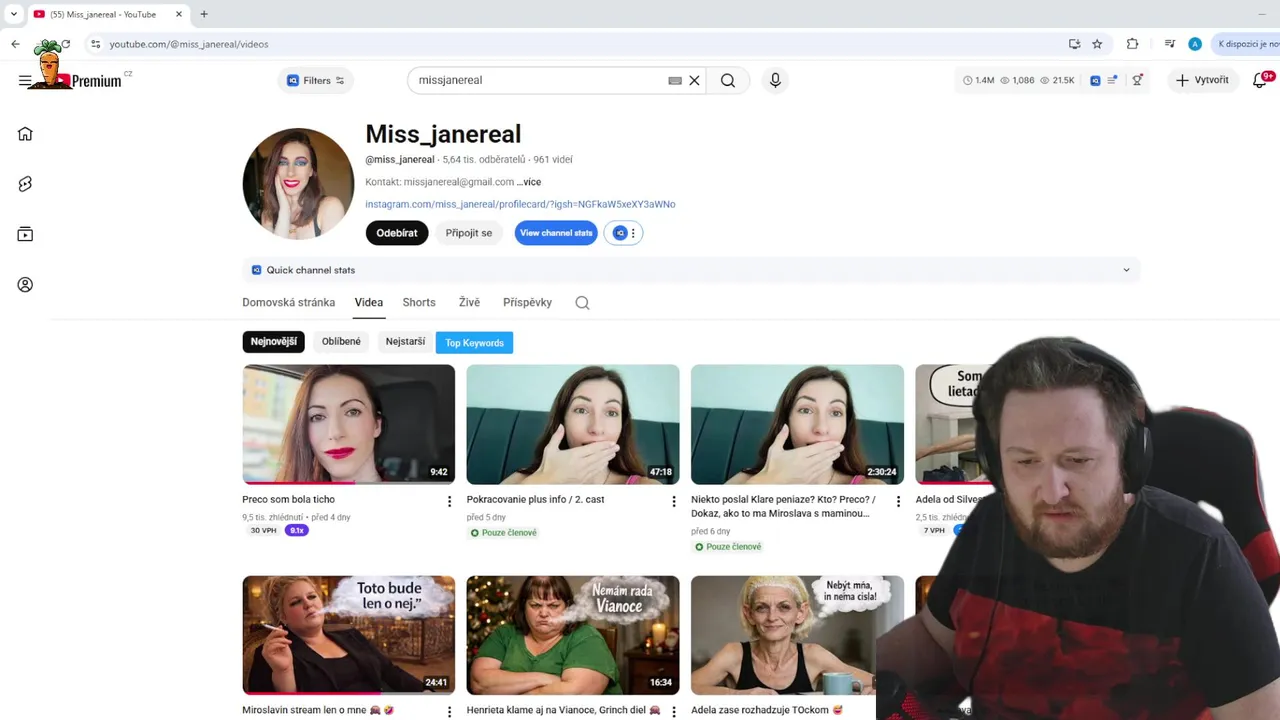Open the instagram.com/miss_janereal link
Screen dimensions: 1280x720
click(x=520, y=204)
